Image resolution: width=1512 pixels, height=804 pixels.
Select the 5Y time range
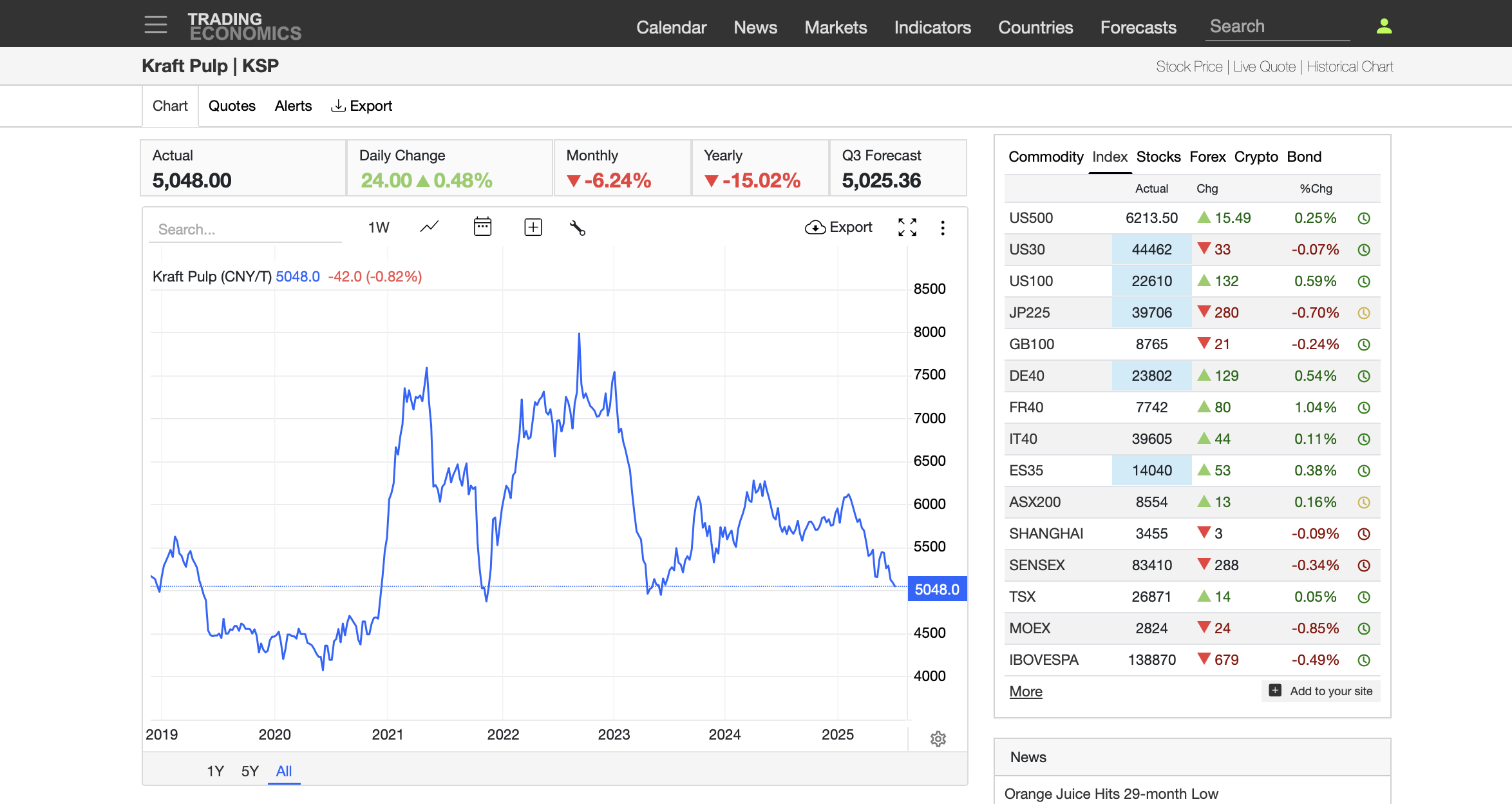coord(250,771)
